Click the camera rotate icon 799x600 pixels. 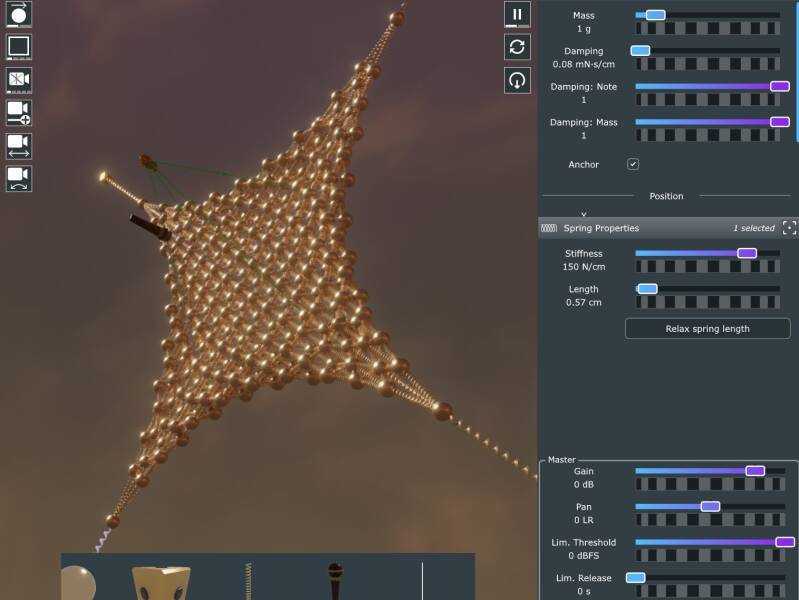tap(19, 179)
